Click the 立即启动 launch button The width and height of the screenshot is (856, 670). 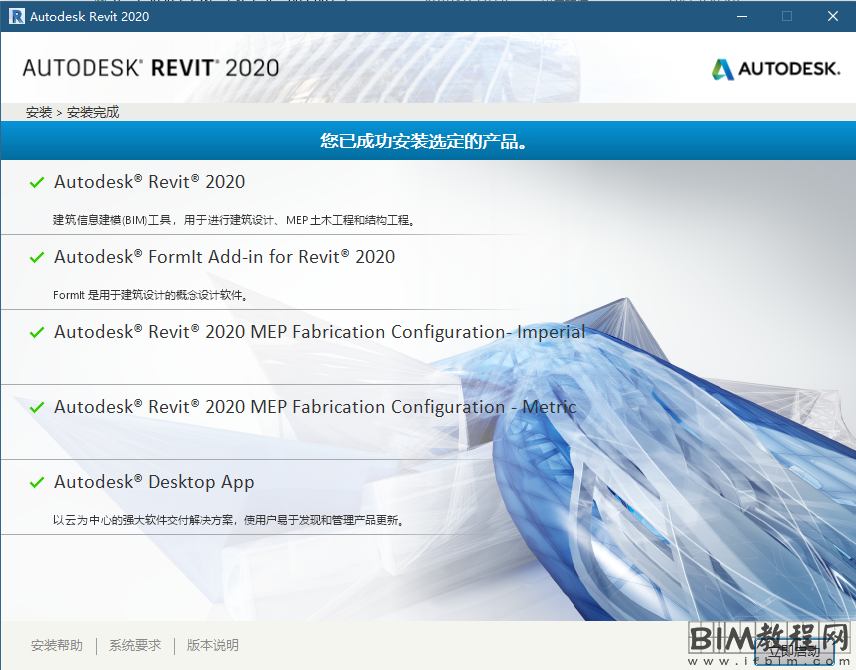pyautogui.click(x=795, y=650)
